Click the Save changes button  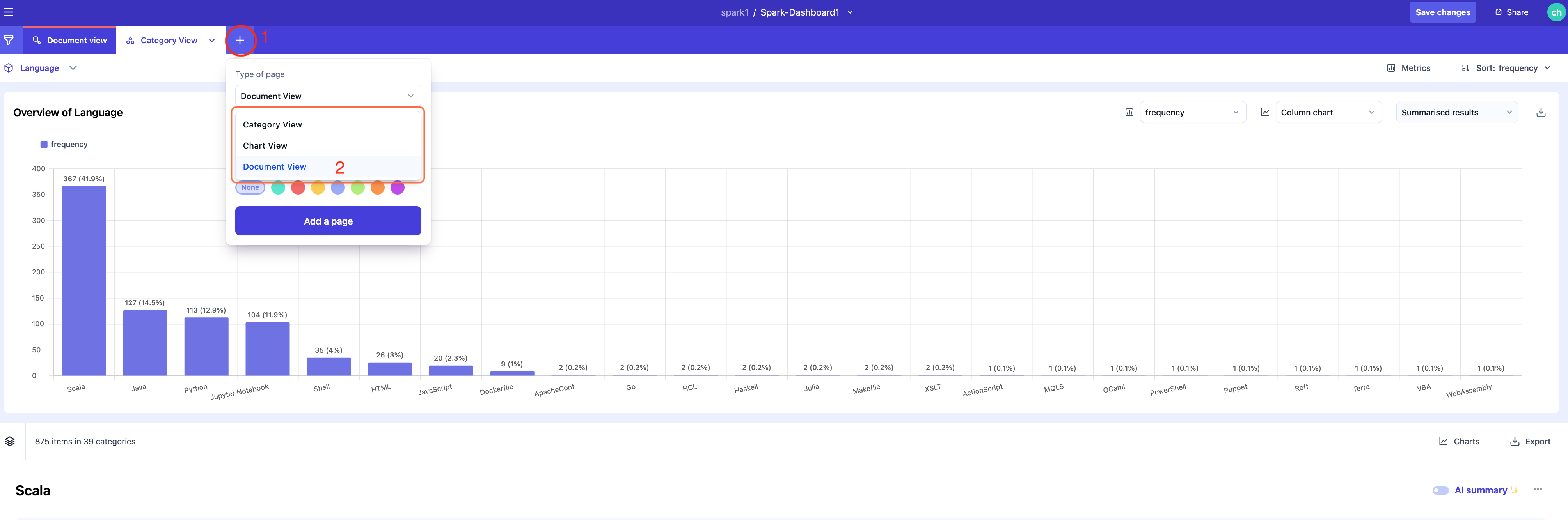[x=1442, y=12]
